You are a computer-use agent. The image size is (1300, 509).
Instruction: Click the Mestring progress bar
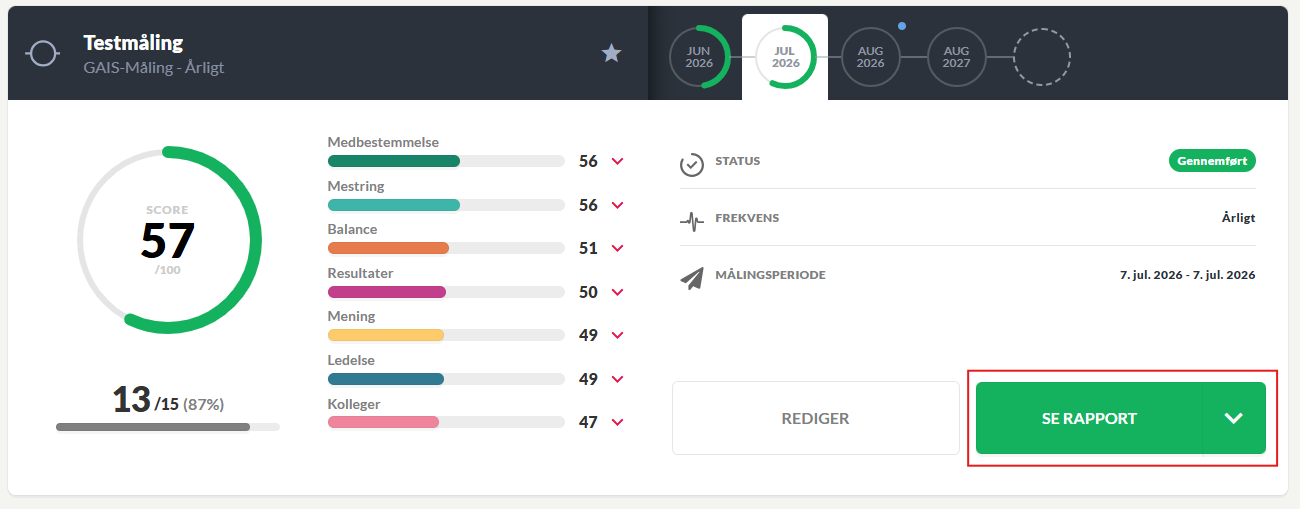coord(446,205)
